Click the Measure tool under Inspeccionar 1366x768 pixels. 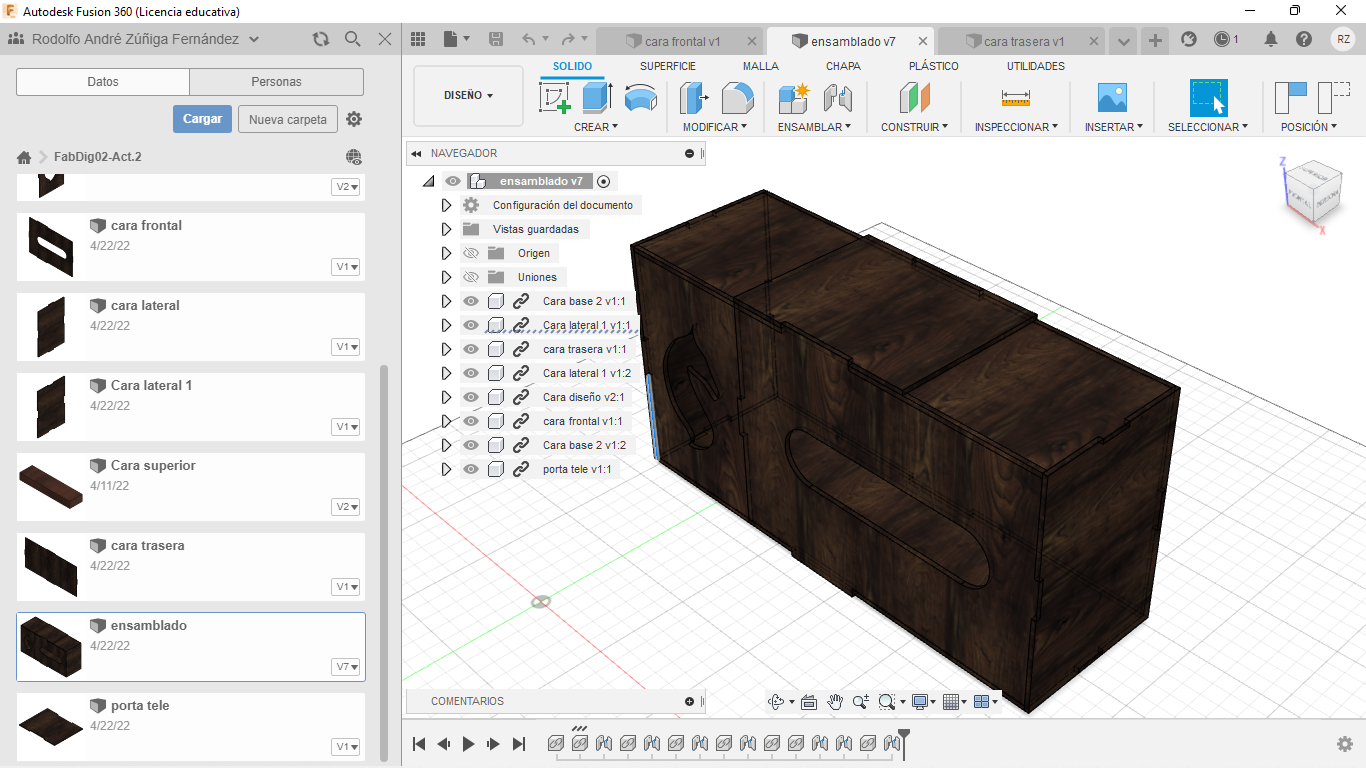click(1016, 98)
